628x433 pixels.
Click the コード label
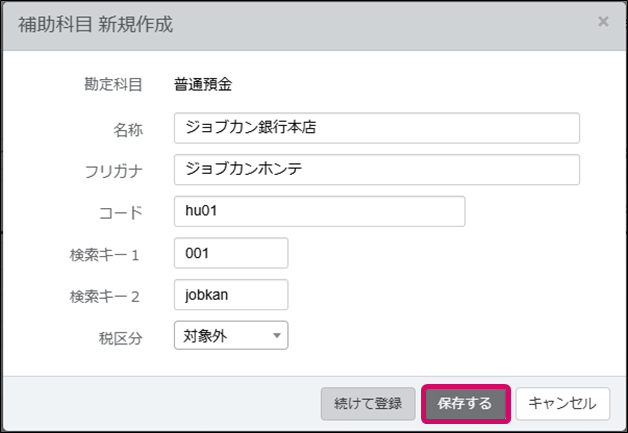tap(121, 212)
